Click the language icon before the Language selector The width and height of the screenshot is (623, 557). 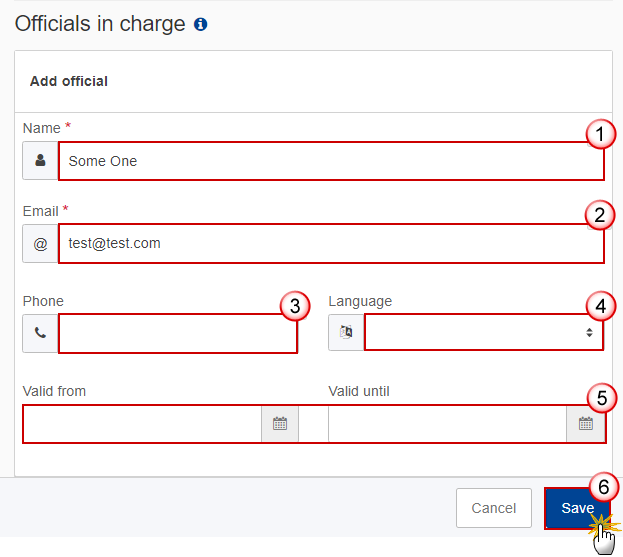pos(346,334)
